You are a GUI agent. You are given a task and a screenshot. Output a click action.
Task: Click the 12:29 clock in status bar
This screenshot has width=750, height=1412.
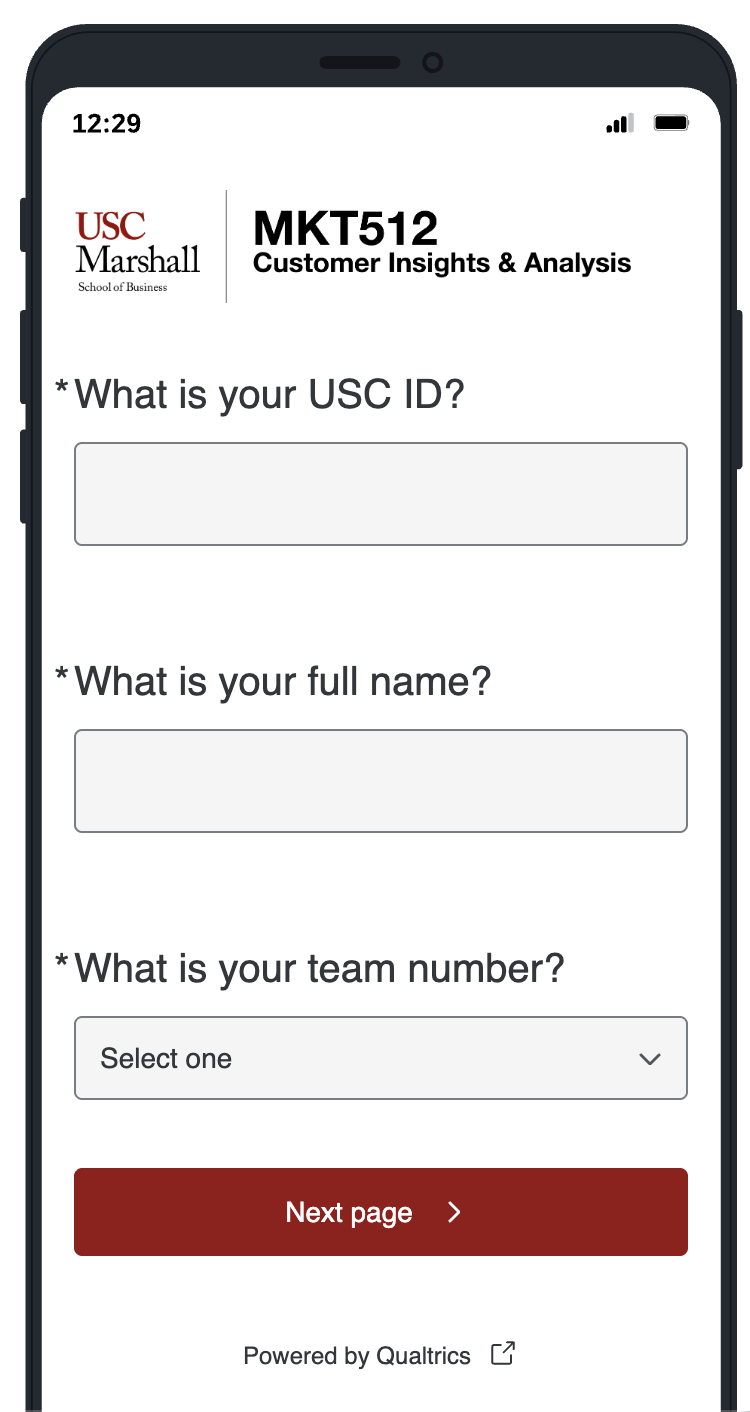point(107,124)
